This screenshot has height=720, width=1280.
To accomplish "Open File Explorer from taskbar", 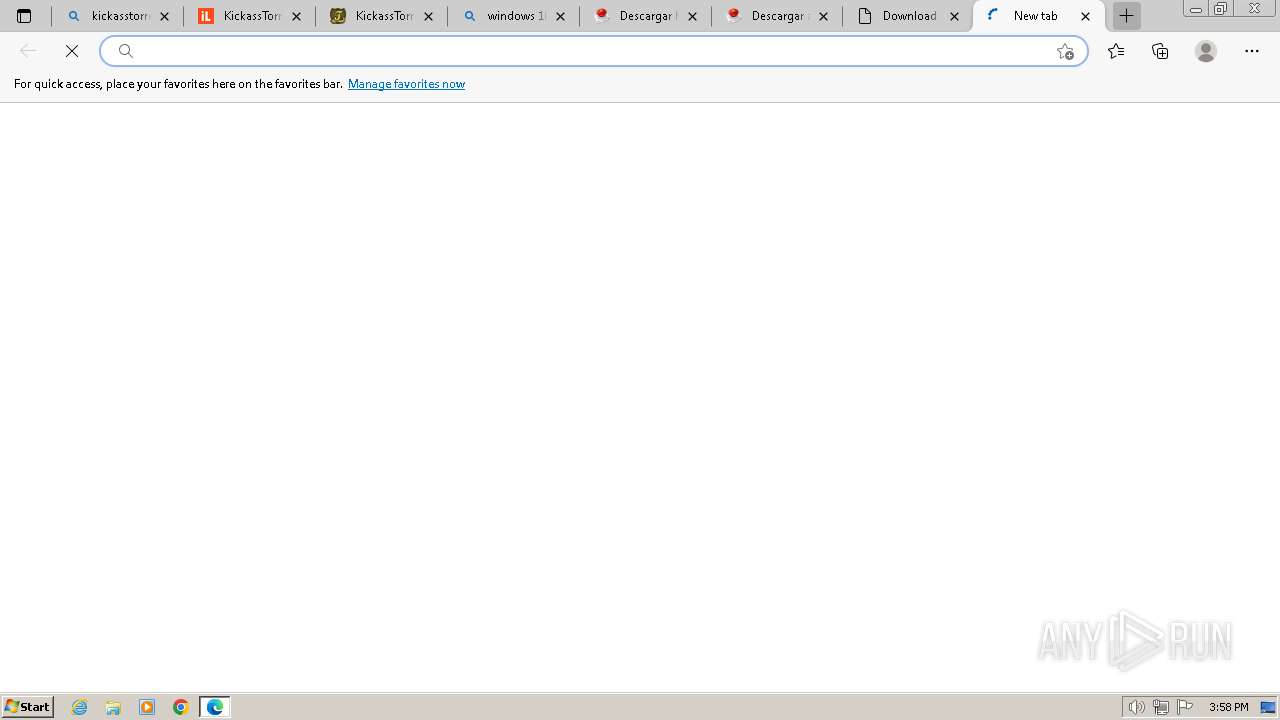I will tap(113, 707).
